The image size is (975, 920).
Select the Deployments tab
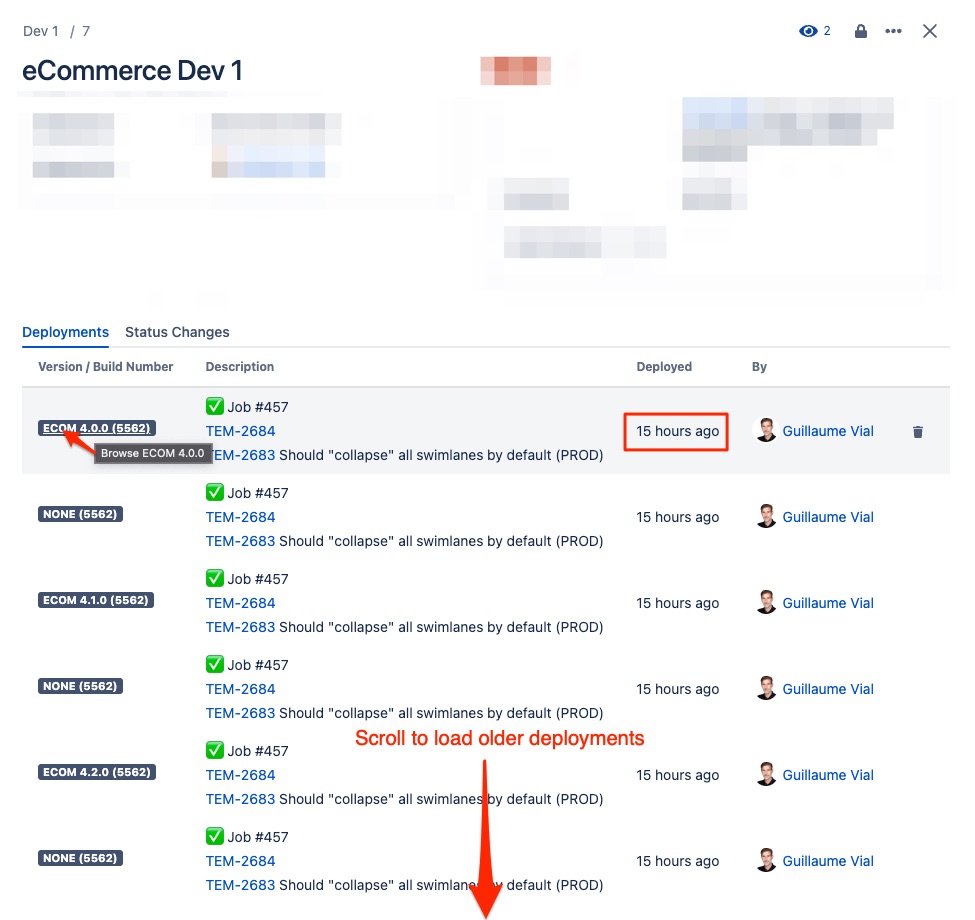[65, 332]
